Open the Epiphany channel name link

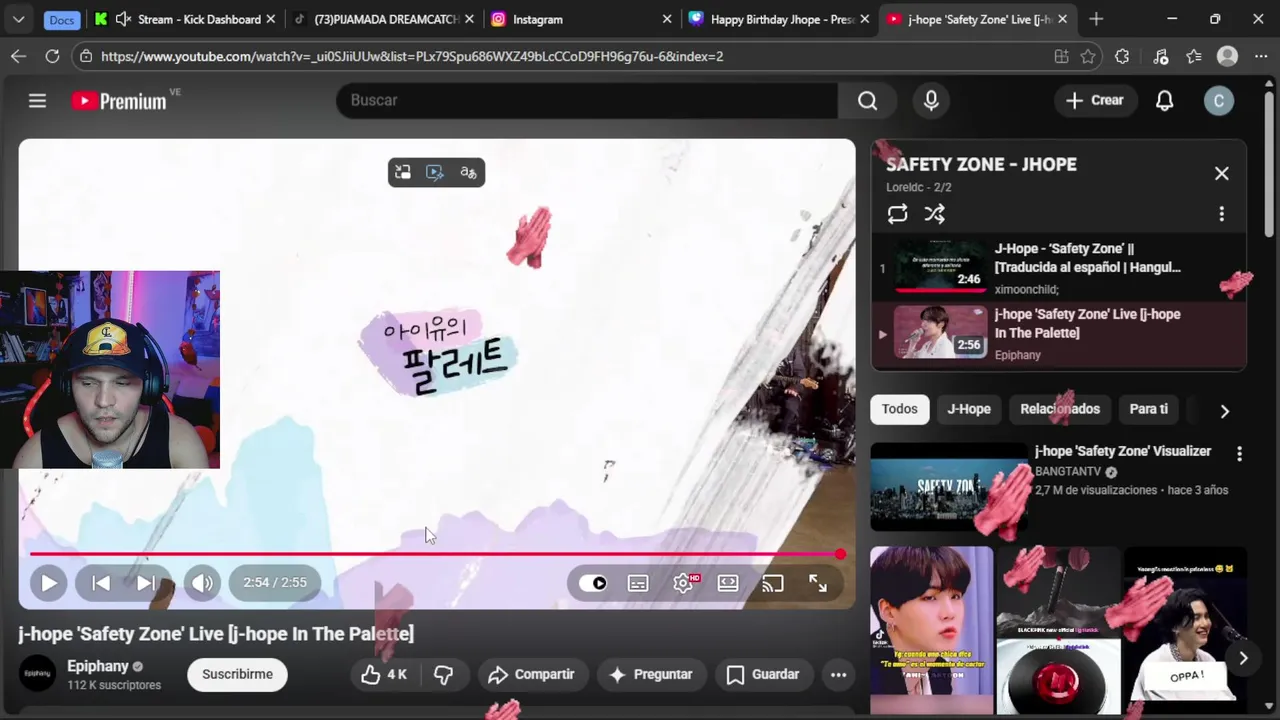coord(98,666)
